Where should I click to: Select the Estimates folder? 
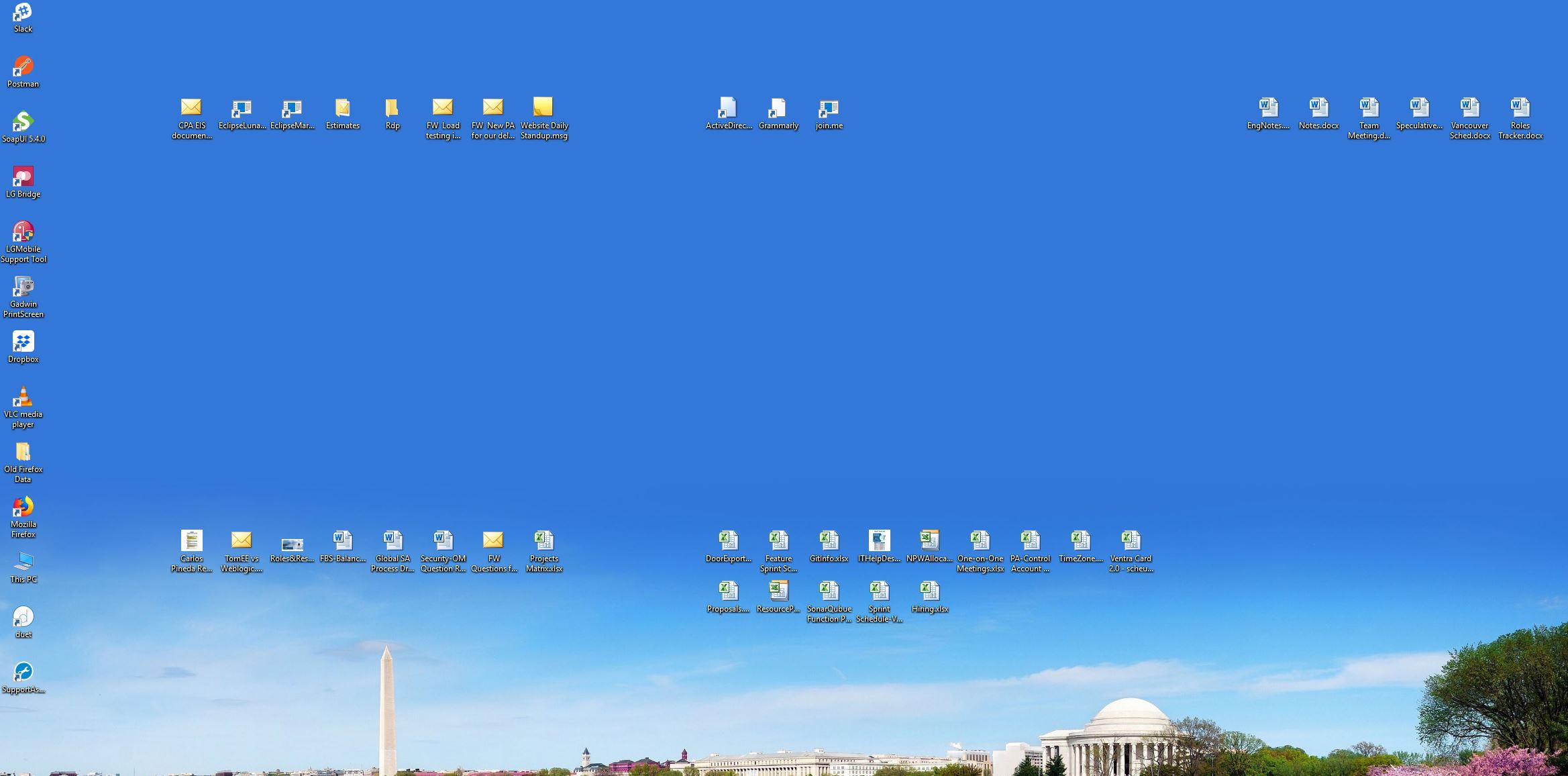pyautogui.click(x=342, y=114)
